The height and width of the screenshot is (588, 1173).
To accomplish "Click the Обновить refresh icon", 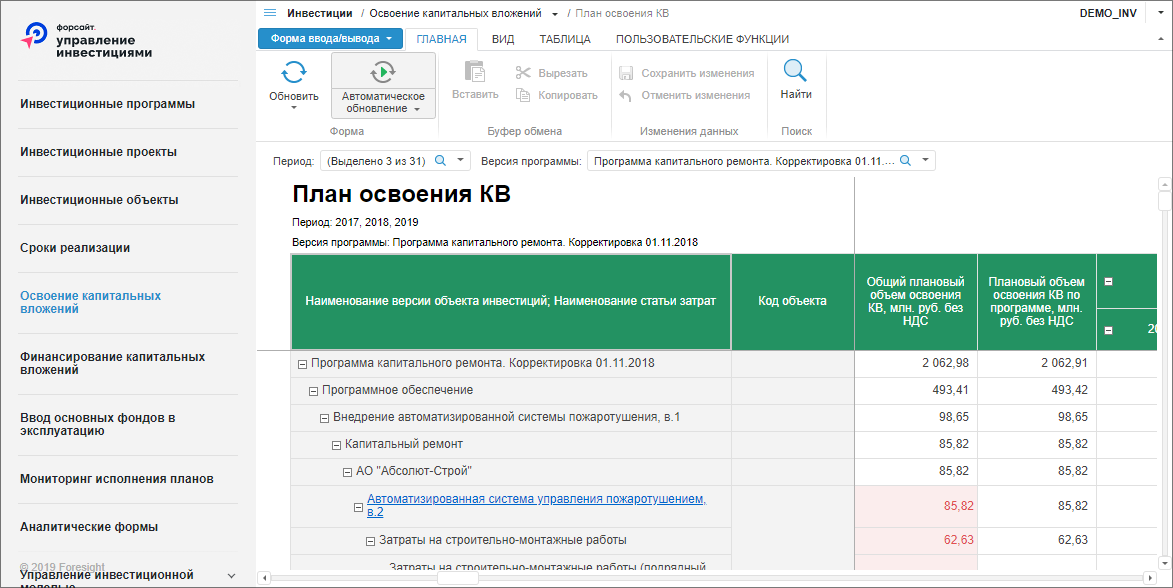I will [x=293, y=73].
